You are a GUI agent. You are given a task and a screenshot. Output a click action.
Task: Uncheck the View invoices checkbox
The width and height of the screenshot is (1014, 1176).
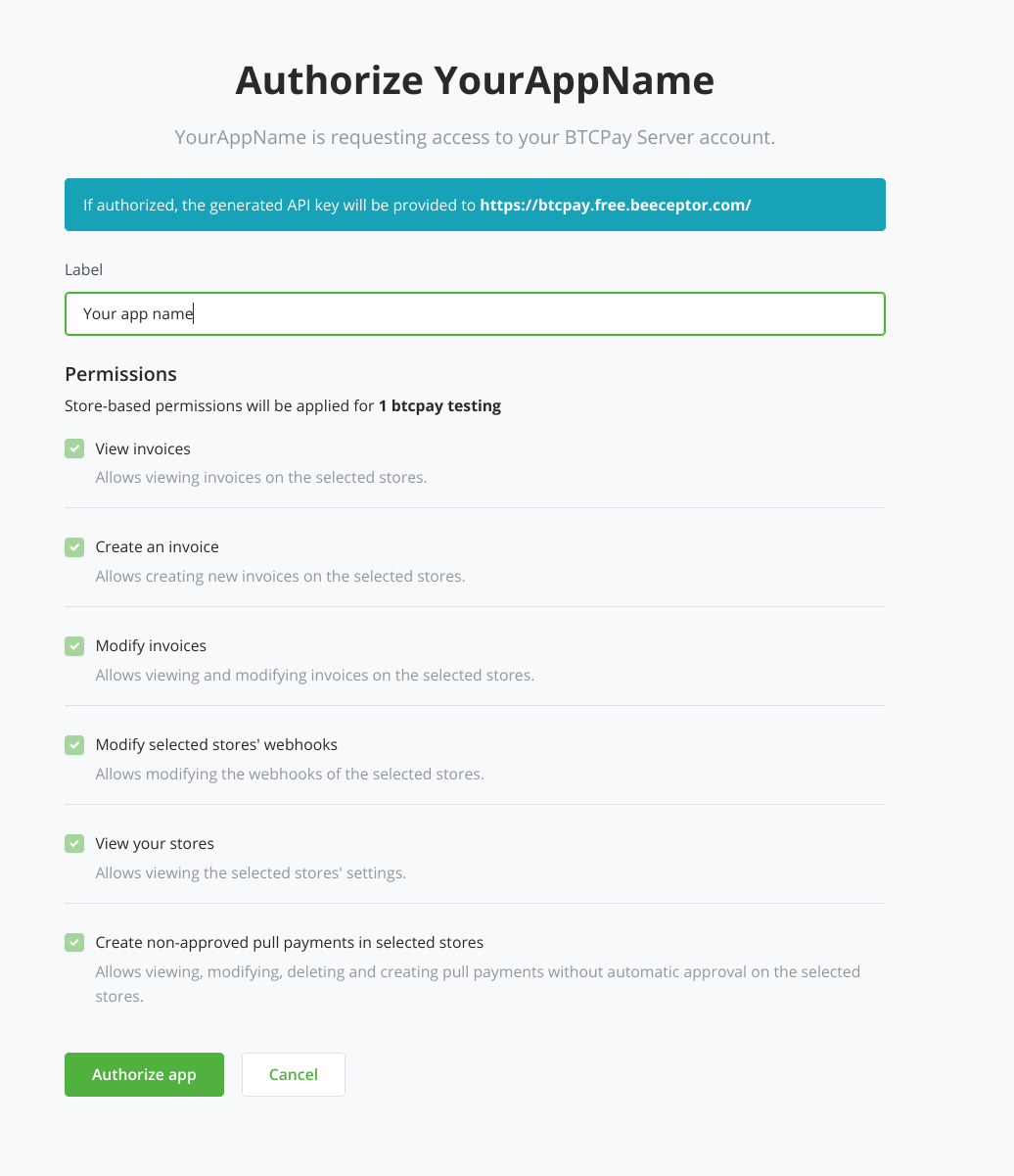[74, 448]
